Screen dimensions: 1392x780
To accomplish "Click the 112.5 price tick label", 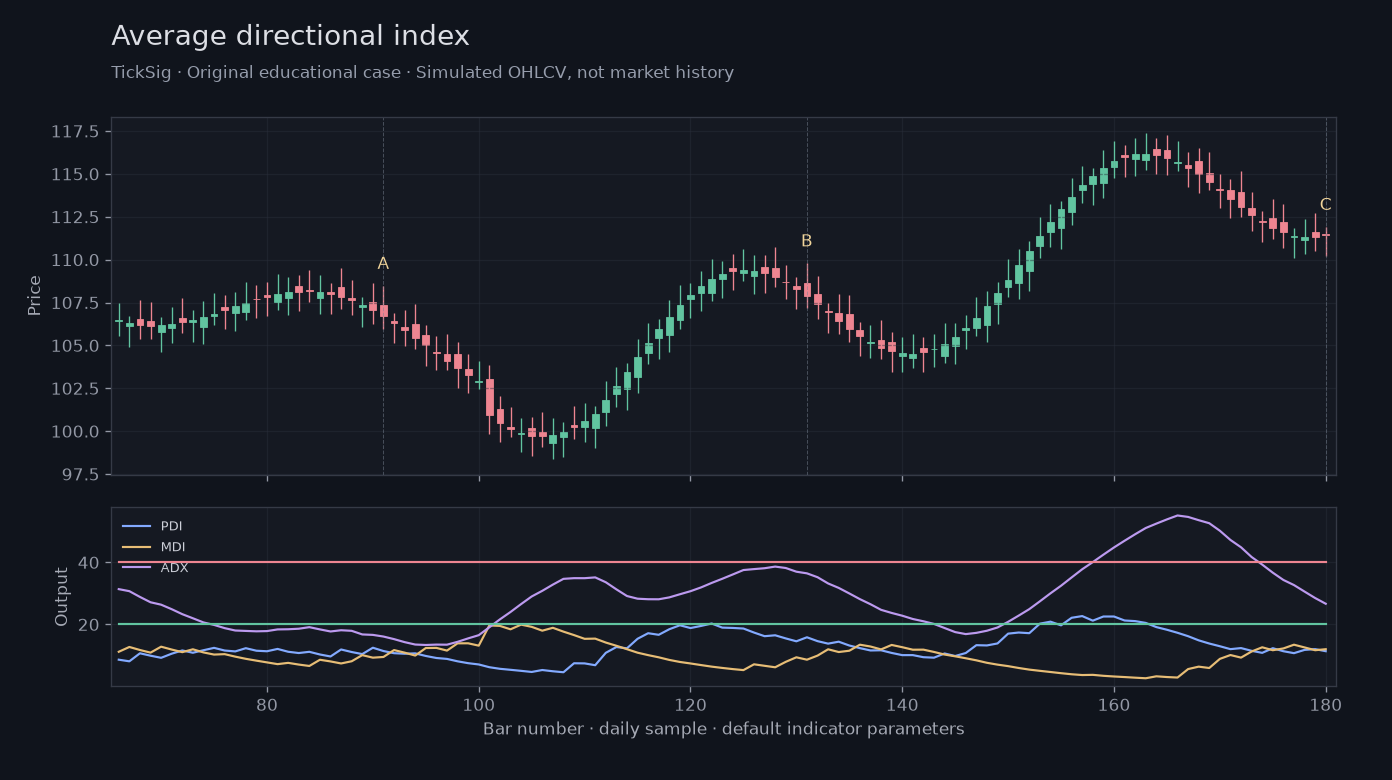I will [x=75, y=218].
